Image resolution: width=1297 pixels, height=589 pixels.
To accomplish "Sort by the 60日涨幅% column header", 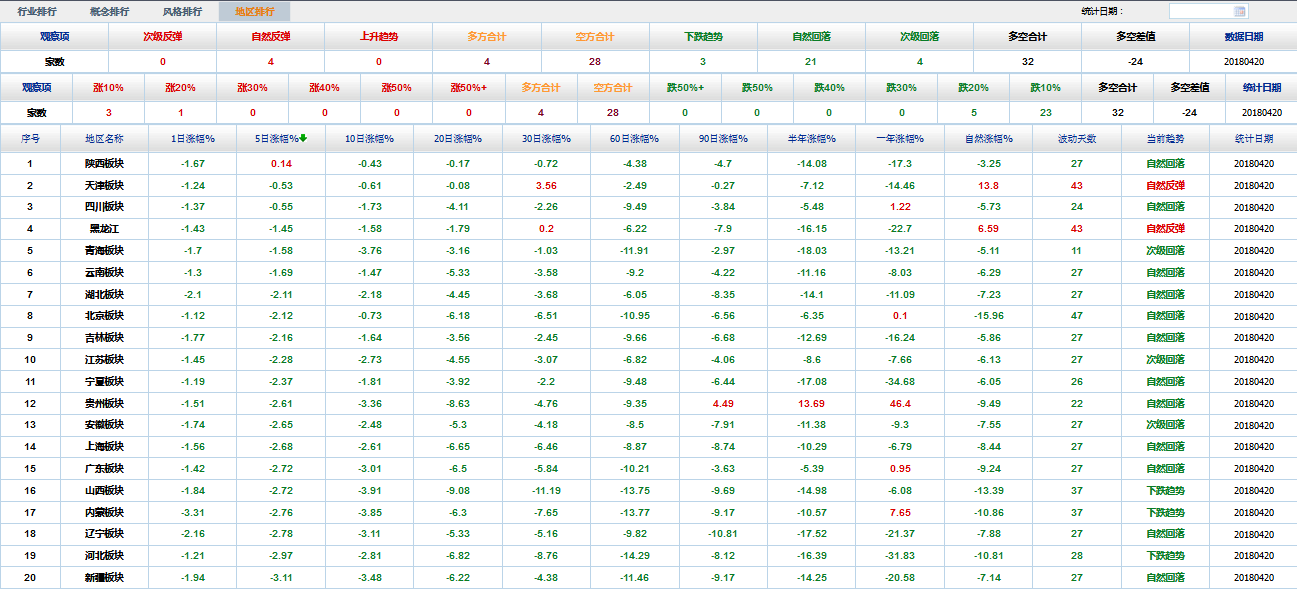I will point(634,138).
